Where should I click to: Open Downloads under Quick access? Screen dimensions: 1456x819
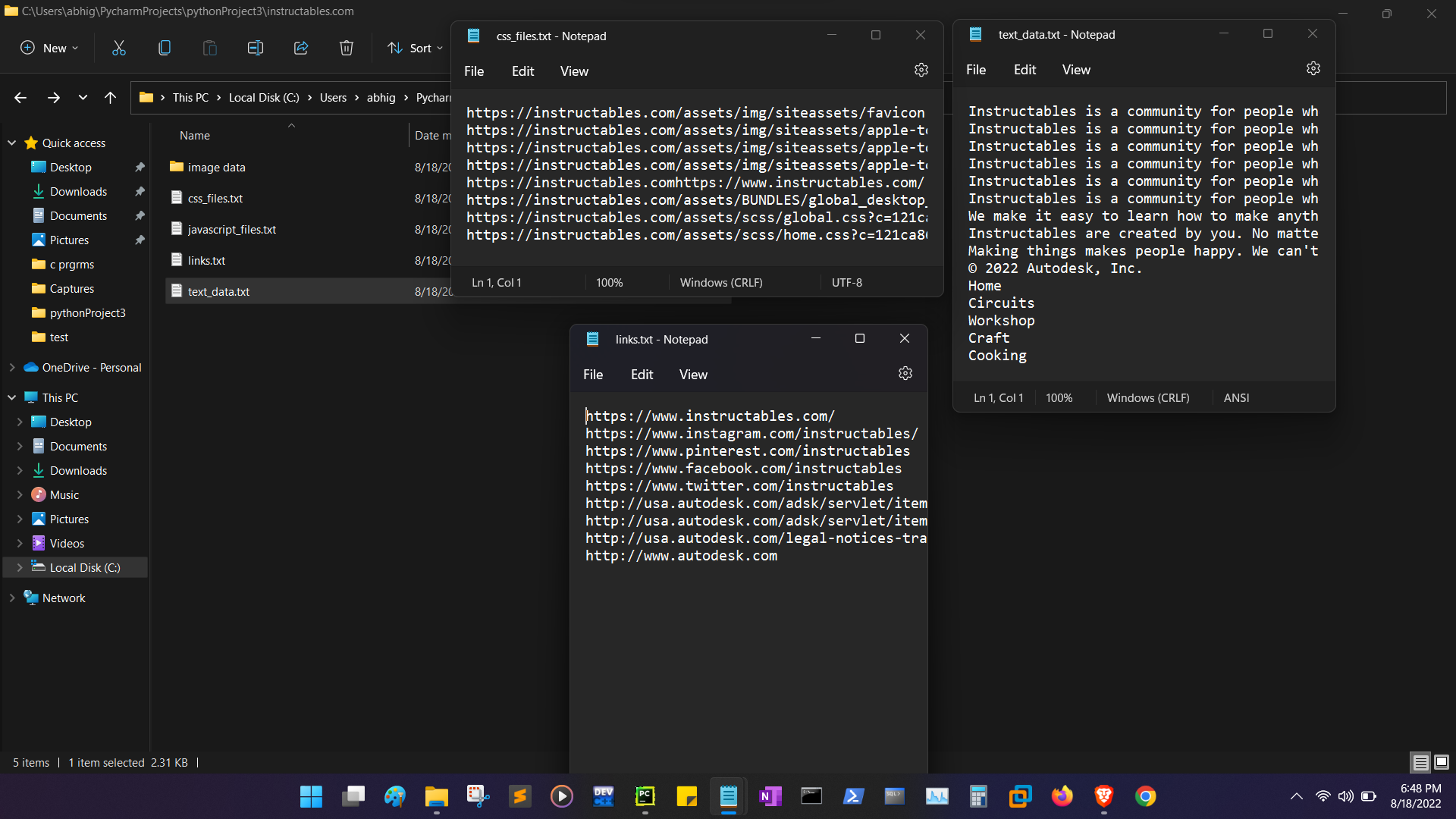click(x=78, y=191)
